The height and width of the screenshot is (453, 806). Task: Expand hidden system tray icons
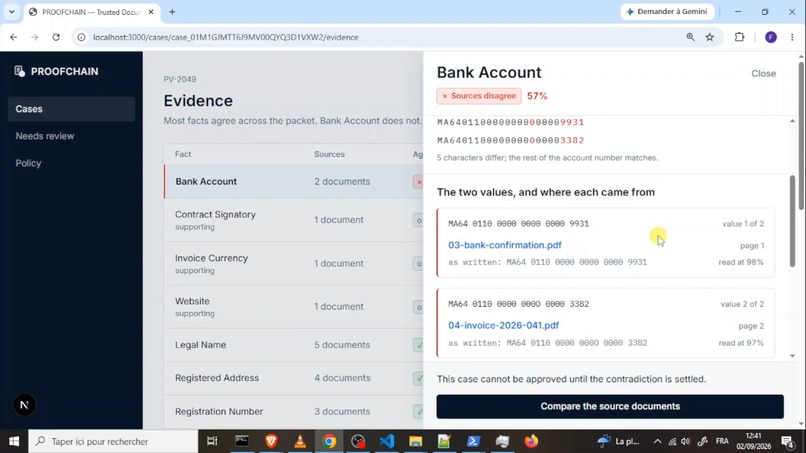click(x=657, y=441)
